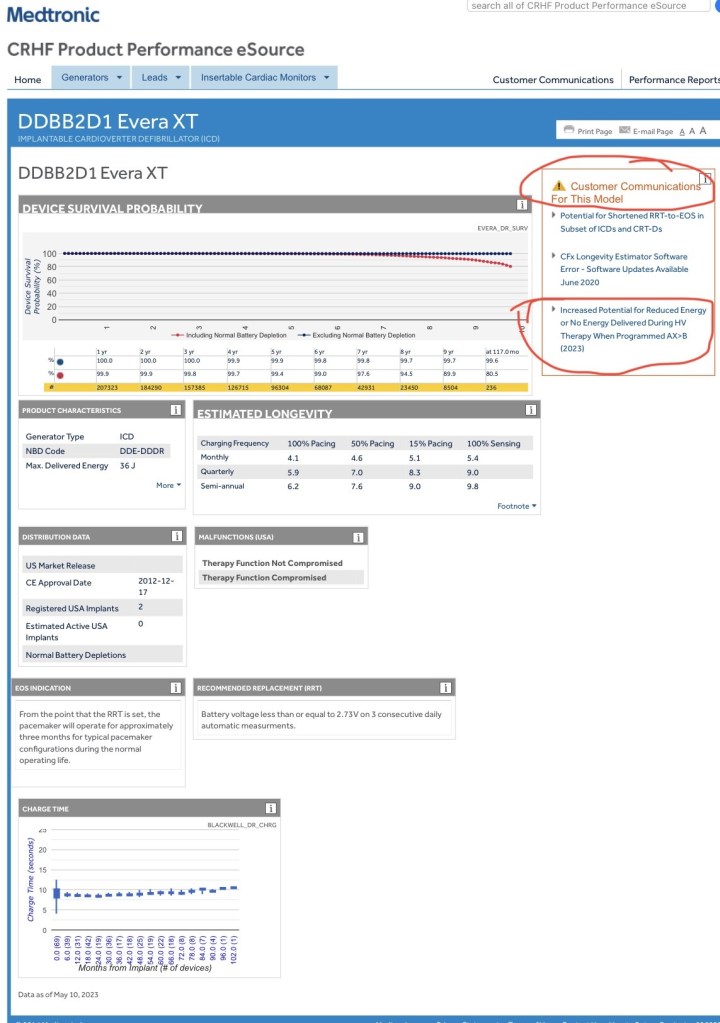Click the E-mail Page envelope icon

click(x=625, y=131)
